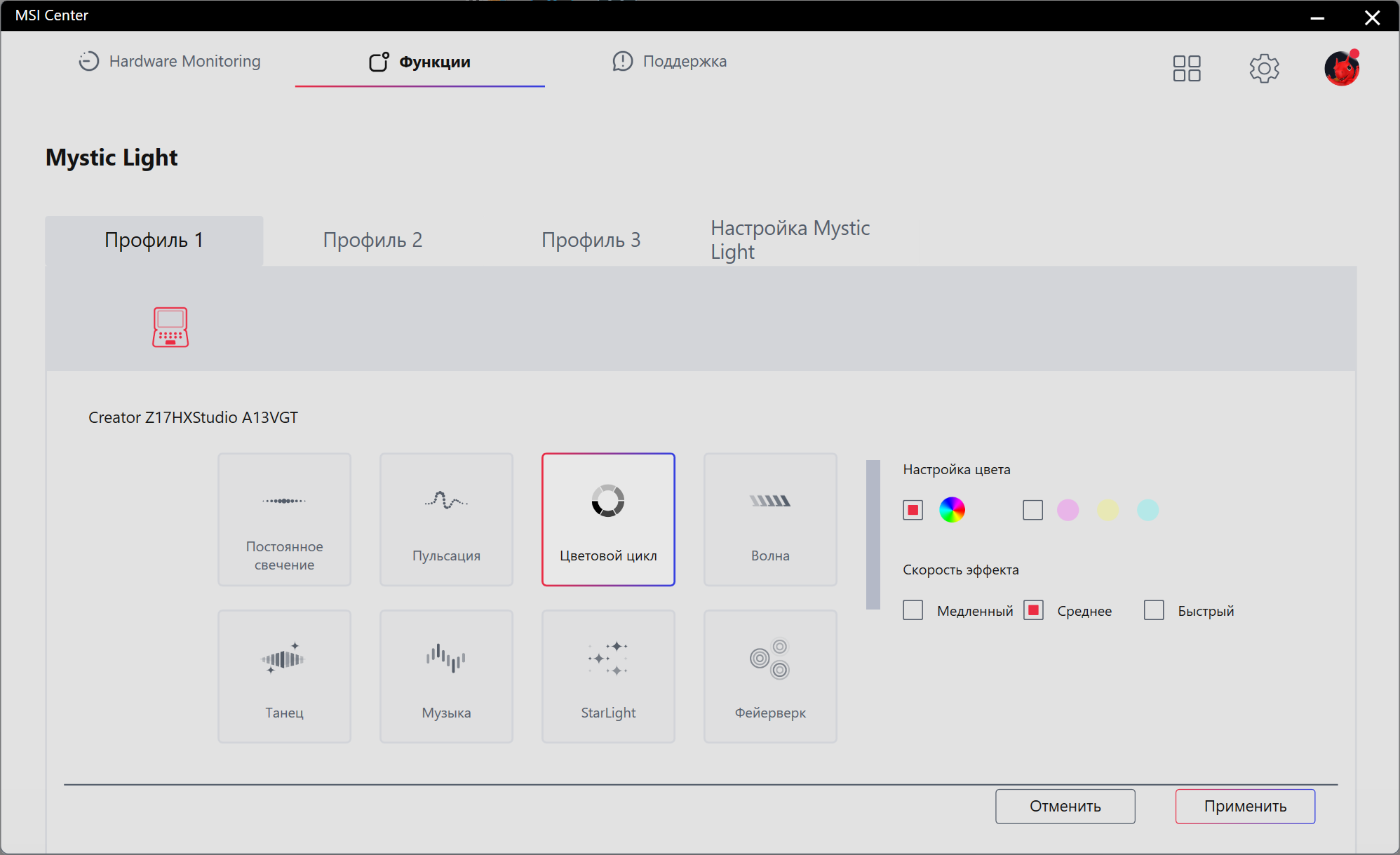1400x855 pixels.
Task: Choose the Пульсация breathing effect
Action: pyautogui.click(x=446, y=519)
